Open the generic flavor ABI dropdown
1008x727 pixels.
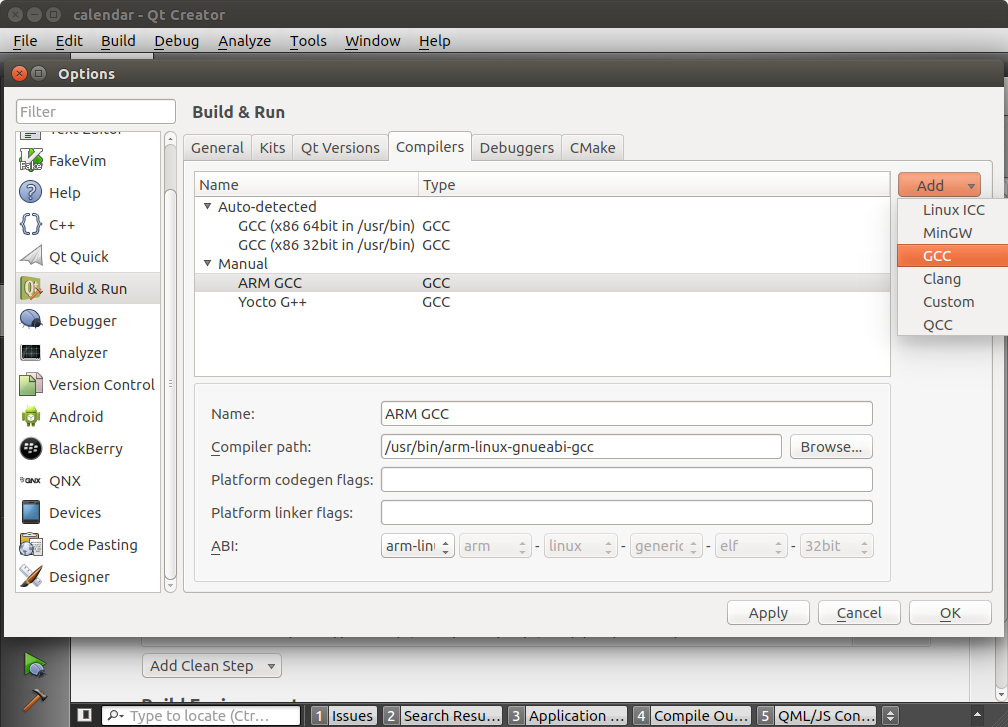click(x=666, y=546)
